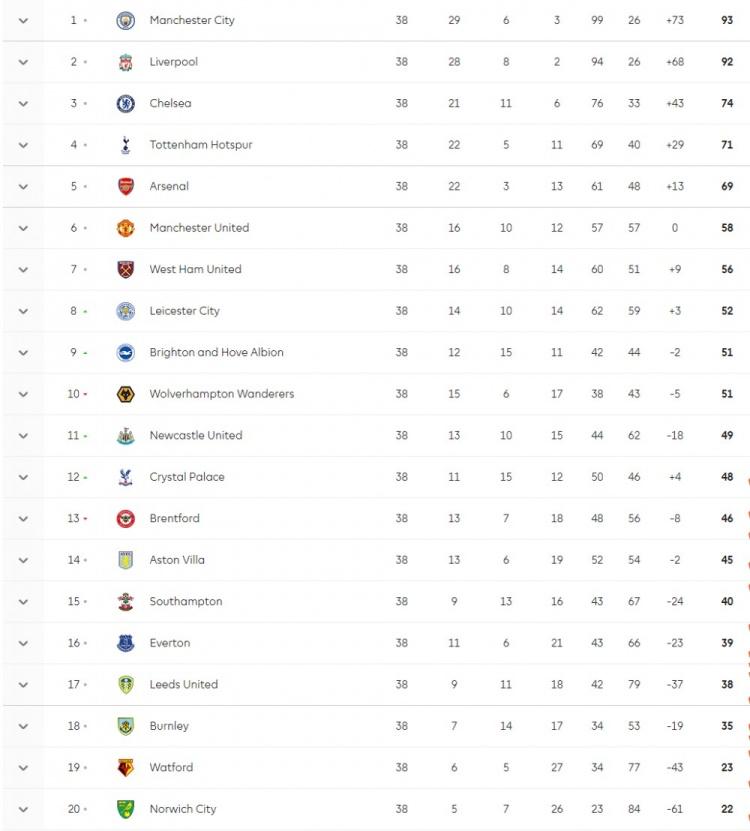Expand the Leeds United row chevron
This screenshot has width=750, height=831.
[x=23, y=684]
